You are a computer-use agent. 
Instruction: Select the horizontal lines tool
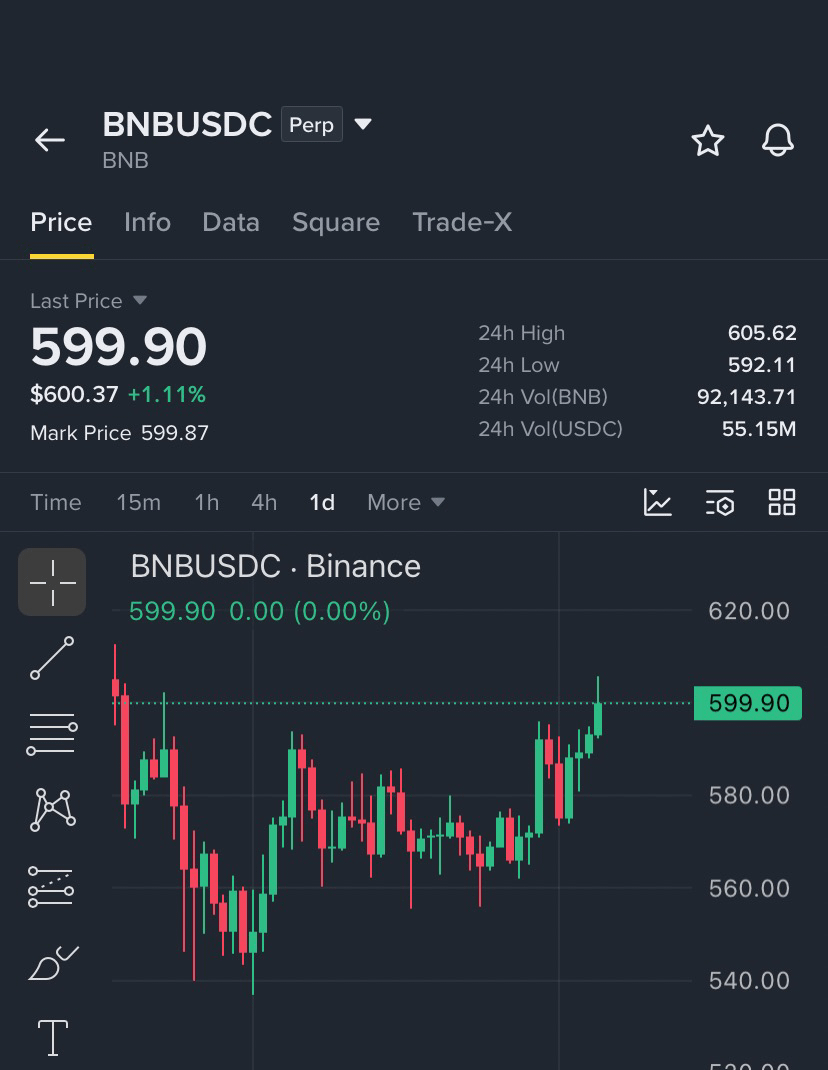coord(52,734)
